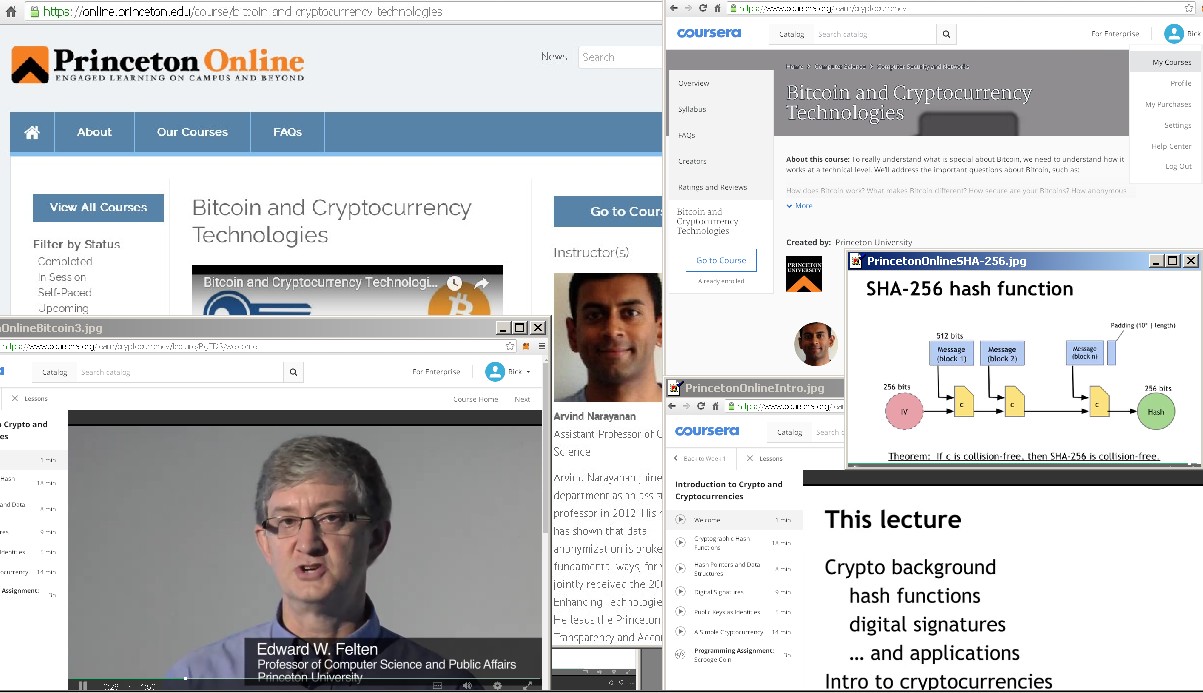Close the Lessons panel in Bitcoin3 window
The width and height of the screenshot is (1203, 693).
click(x=15, y=398)
